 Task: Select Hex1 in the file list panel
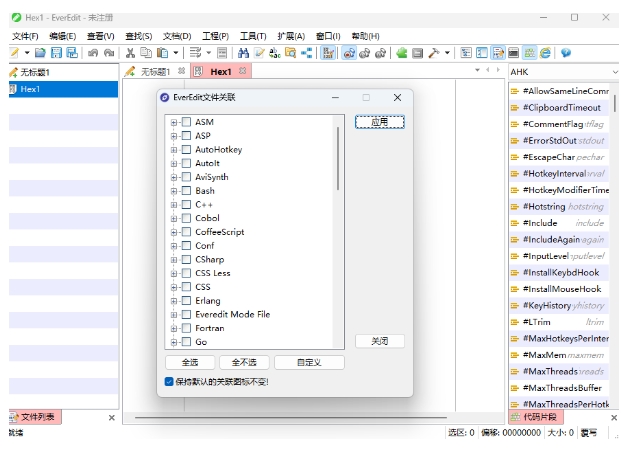point(63,89)
